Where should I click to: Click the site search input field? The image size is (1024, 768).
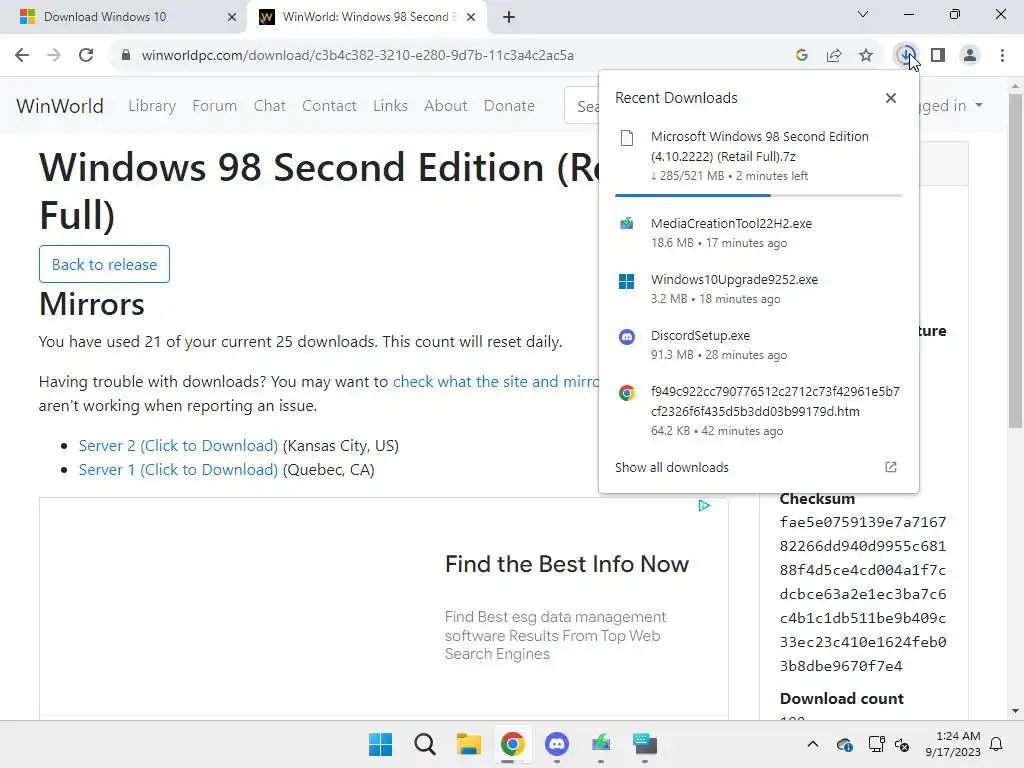click(583, 106)
